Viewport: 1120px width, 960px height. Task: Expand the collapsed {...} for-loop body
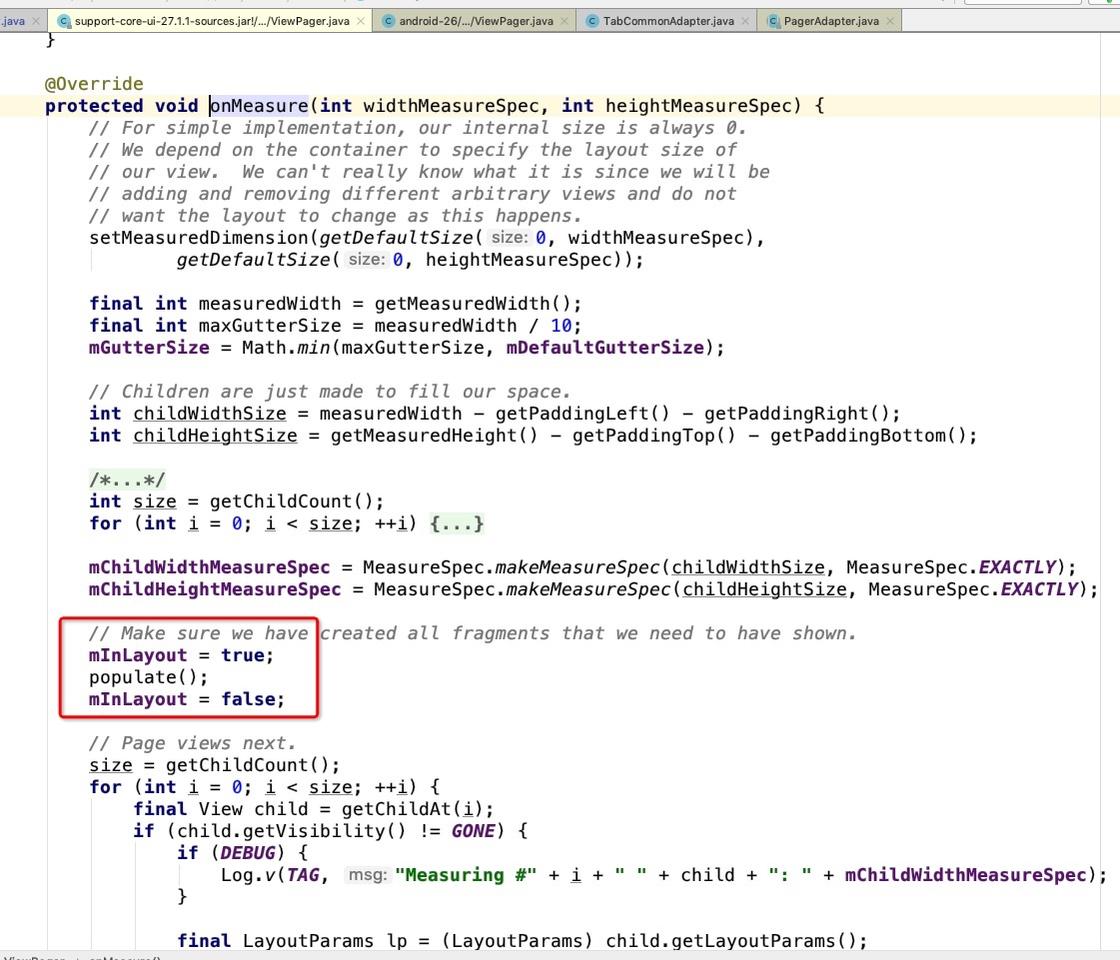point(457,524)
